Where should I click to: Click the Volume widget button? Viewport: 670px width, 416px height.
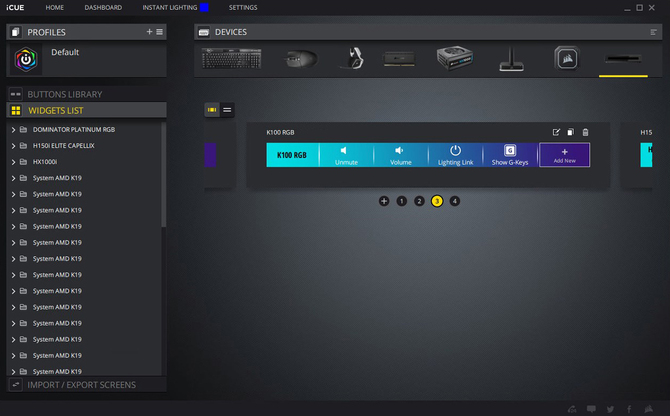[x=400, y=155]
